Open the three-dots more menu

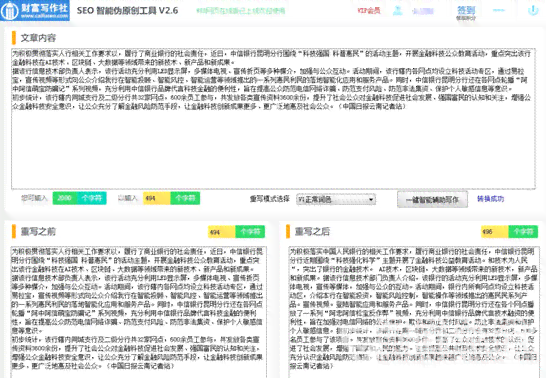(499, 10)
